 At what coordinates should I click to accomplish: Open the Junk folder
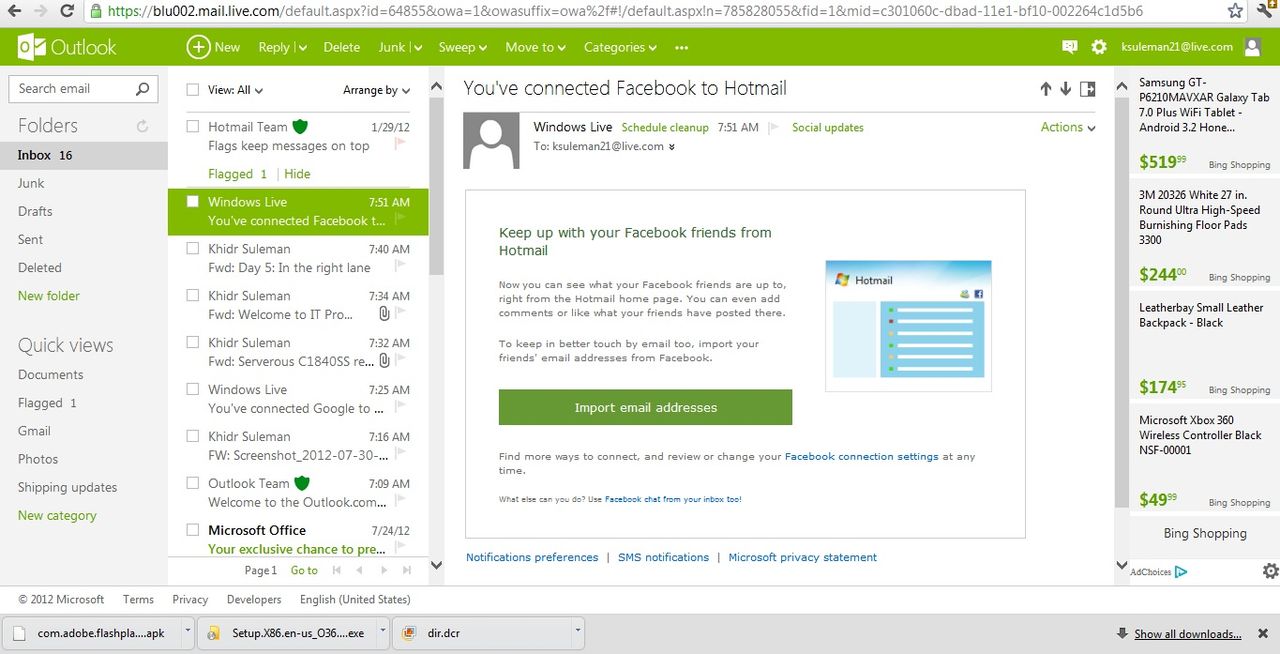click(x=31, y=183)
